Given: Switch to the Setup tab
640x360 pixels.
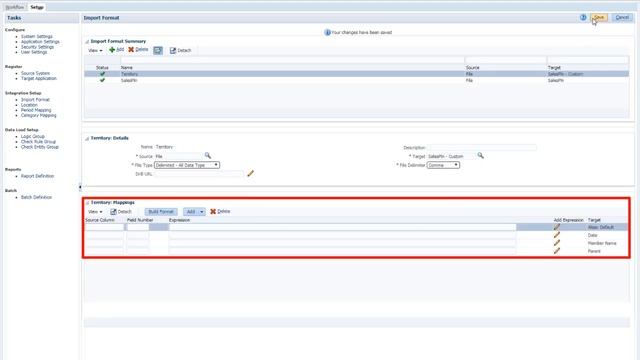Looking at the screenshot, I should click(x=37, y=7).
